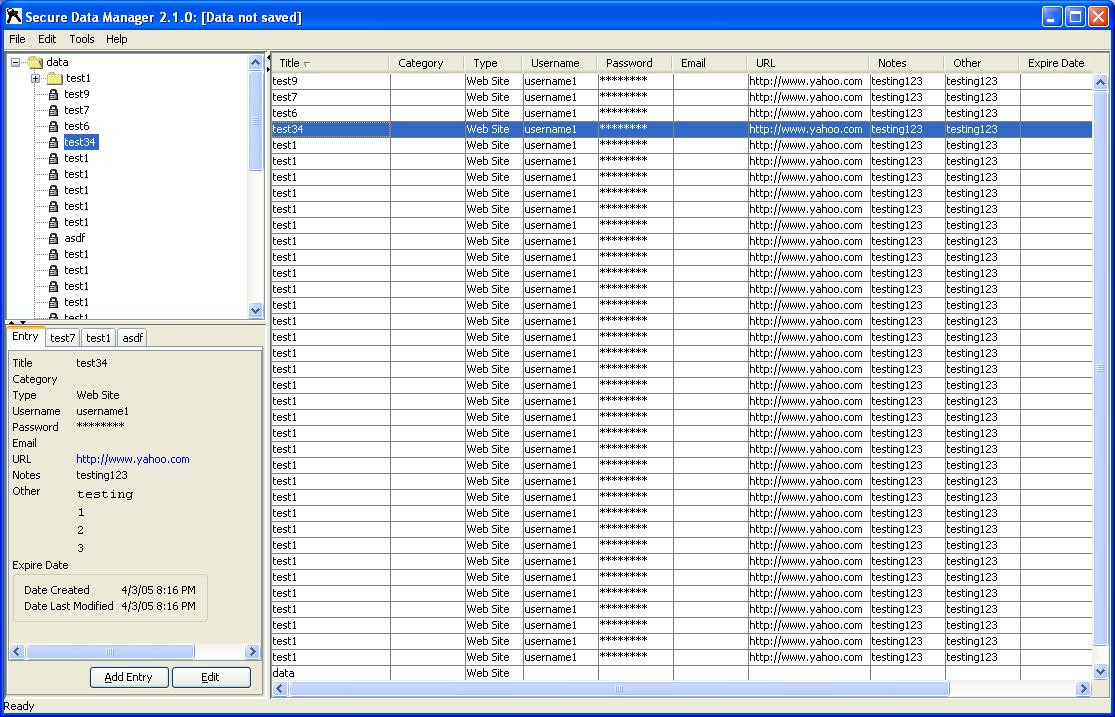Click the tree panel scroll-up arrow
The width and height of the screenshot is (1115, 717).
256,63
